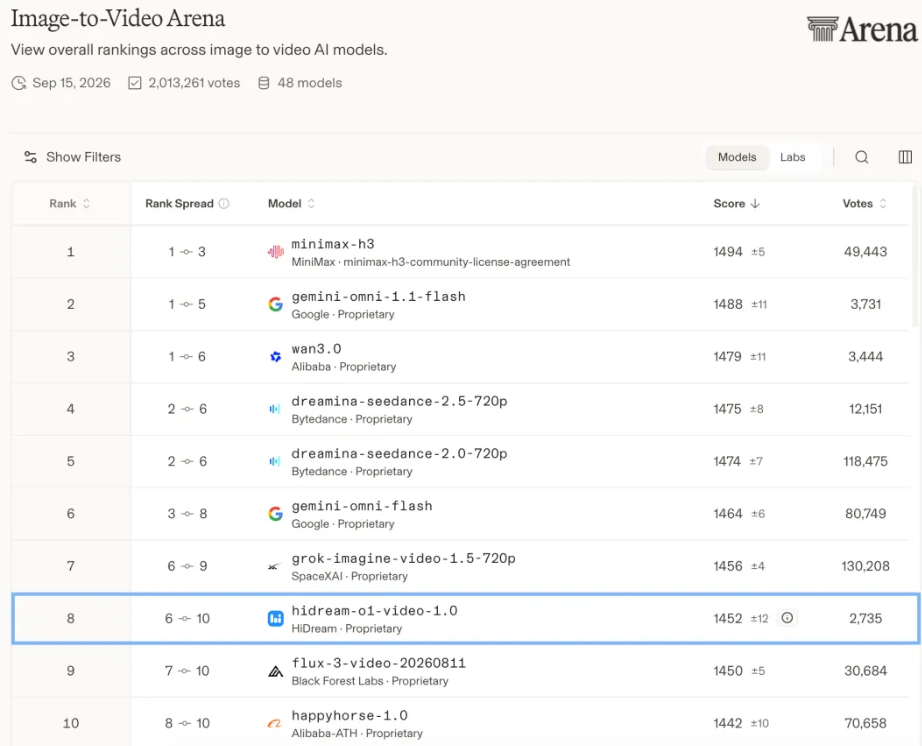Click the clock icon beside Sep 15, 2026
The image size is (922, 746).
19,83
